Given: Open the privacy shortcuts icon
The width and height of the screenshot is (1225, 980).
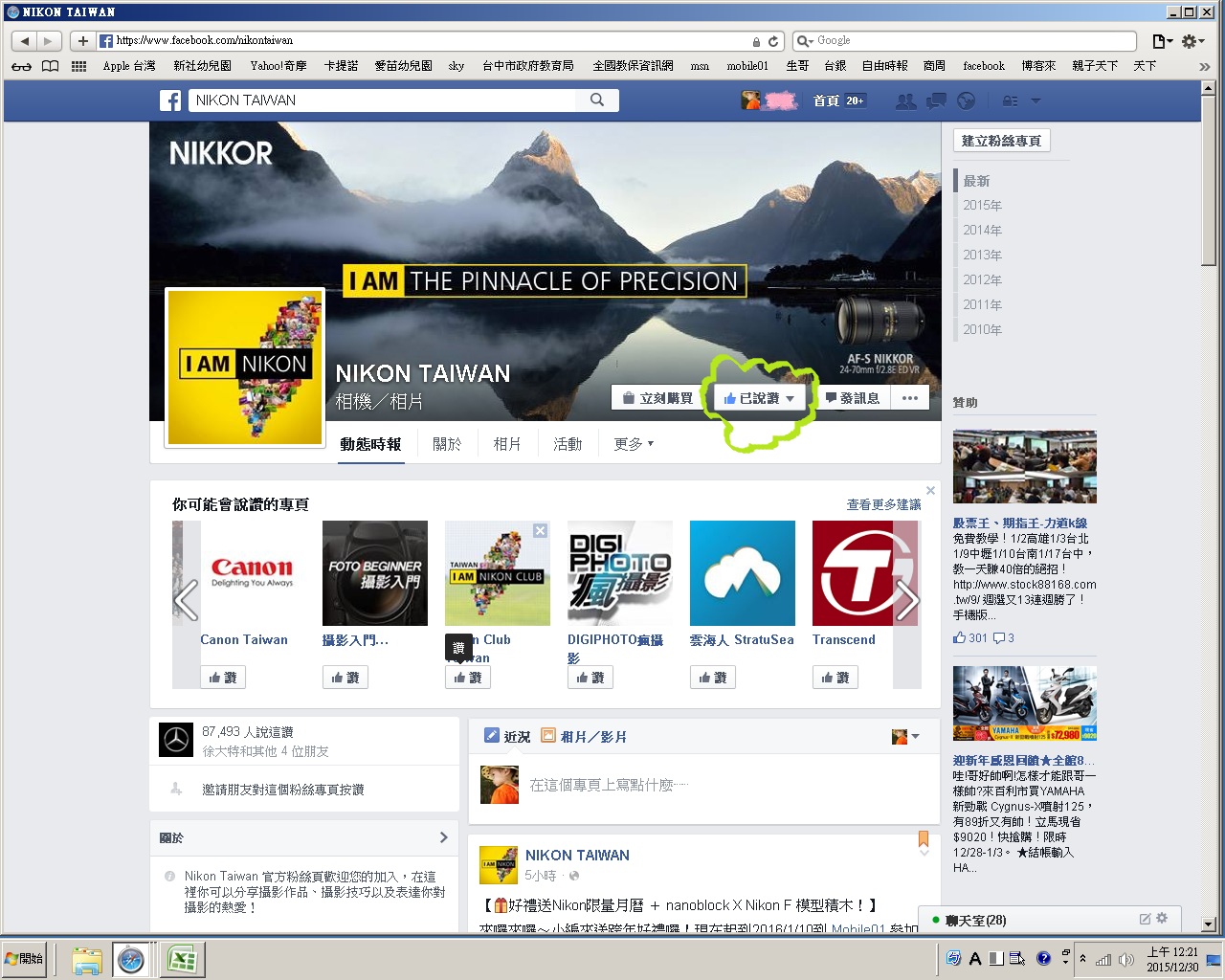Looking at the screenshot, I should (x=1010, y=100).
